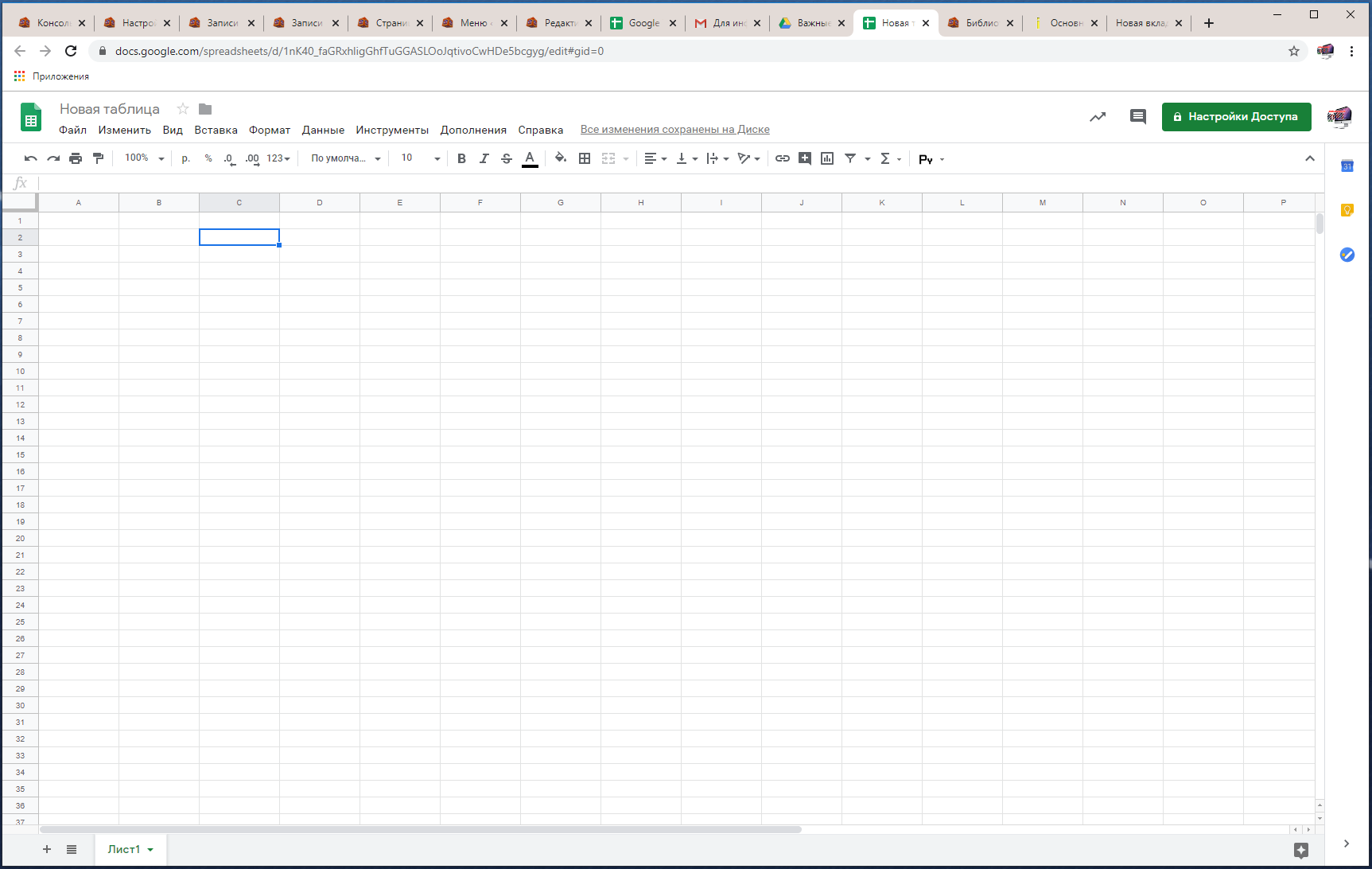The image size is (1372, 869).
Task: Open the text color picker
Action: (x=530, y=159)
